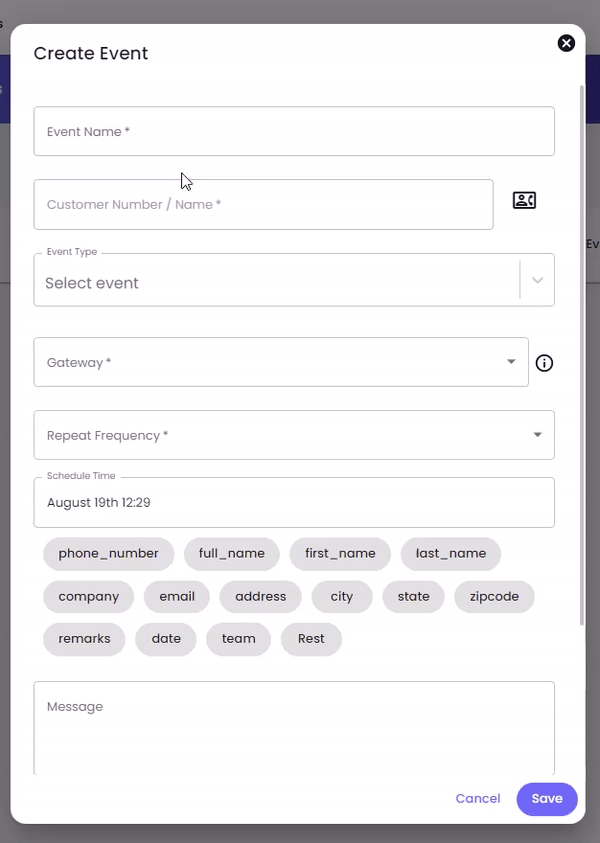
Task: Click the Event Name field
Action: [x=294, y=131]
